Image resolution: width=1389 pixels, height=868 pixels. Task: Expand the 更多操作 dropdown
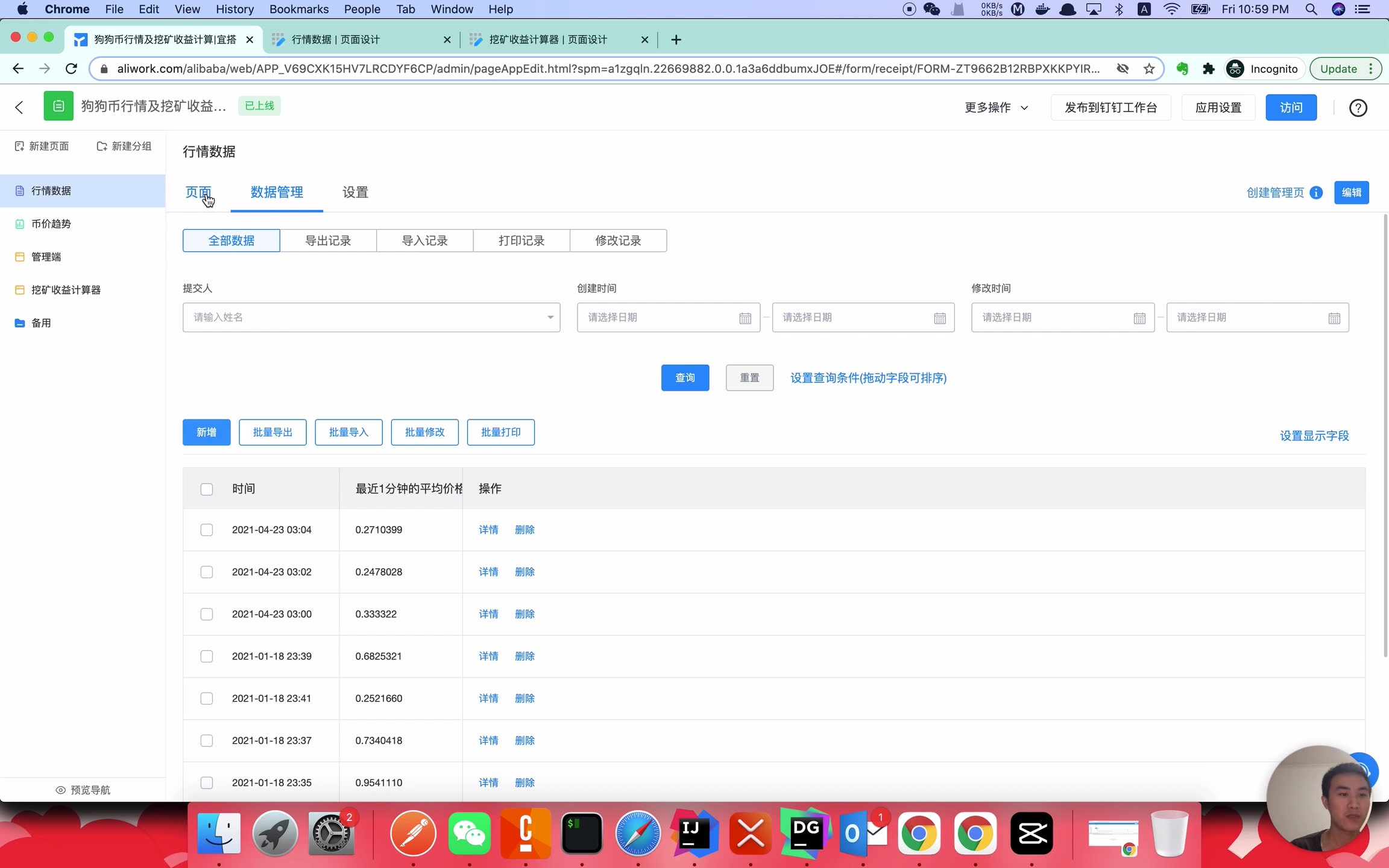996,108
